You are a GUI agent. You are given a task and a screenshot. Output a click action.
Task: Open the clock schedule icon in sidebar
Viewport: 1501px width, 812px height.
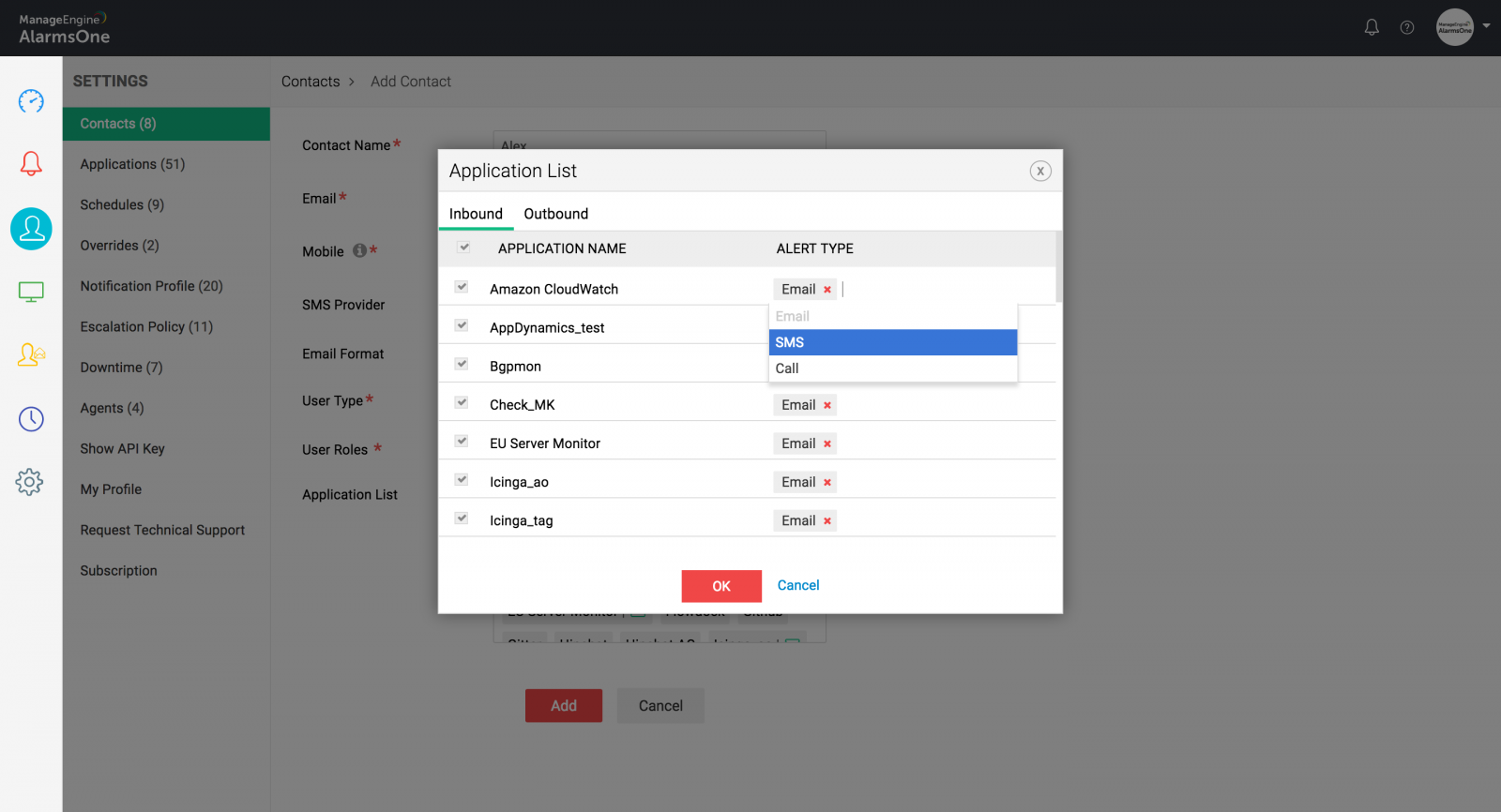click(31, 418)
